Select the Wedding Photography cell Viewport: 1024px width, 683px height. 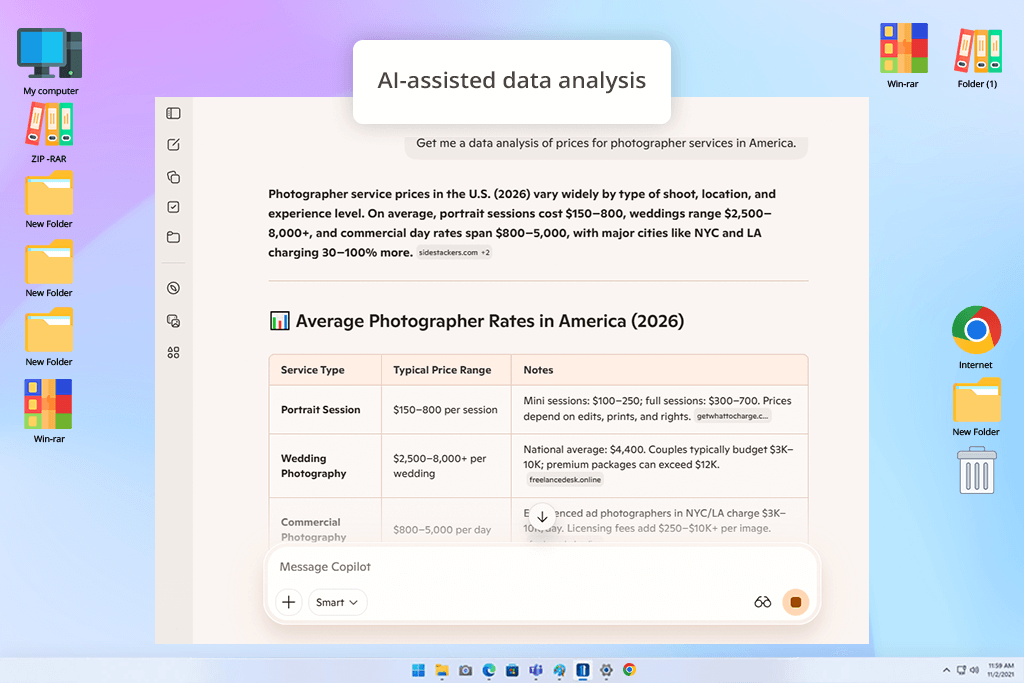click(325, 466)
